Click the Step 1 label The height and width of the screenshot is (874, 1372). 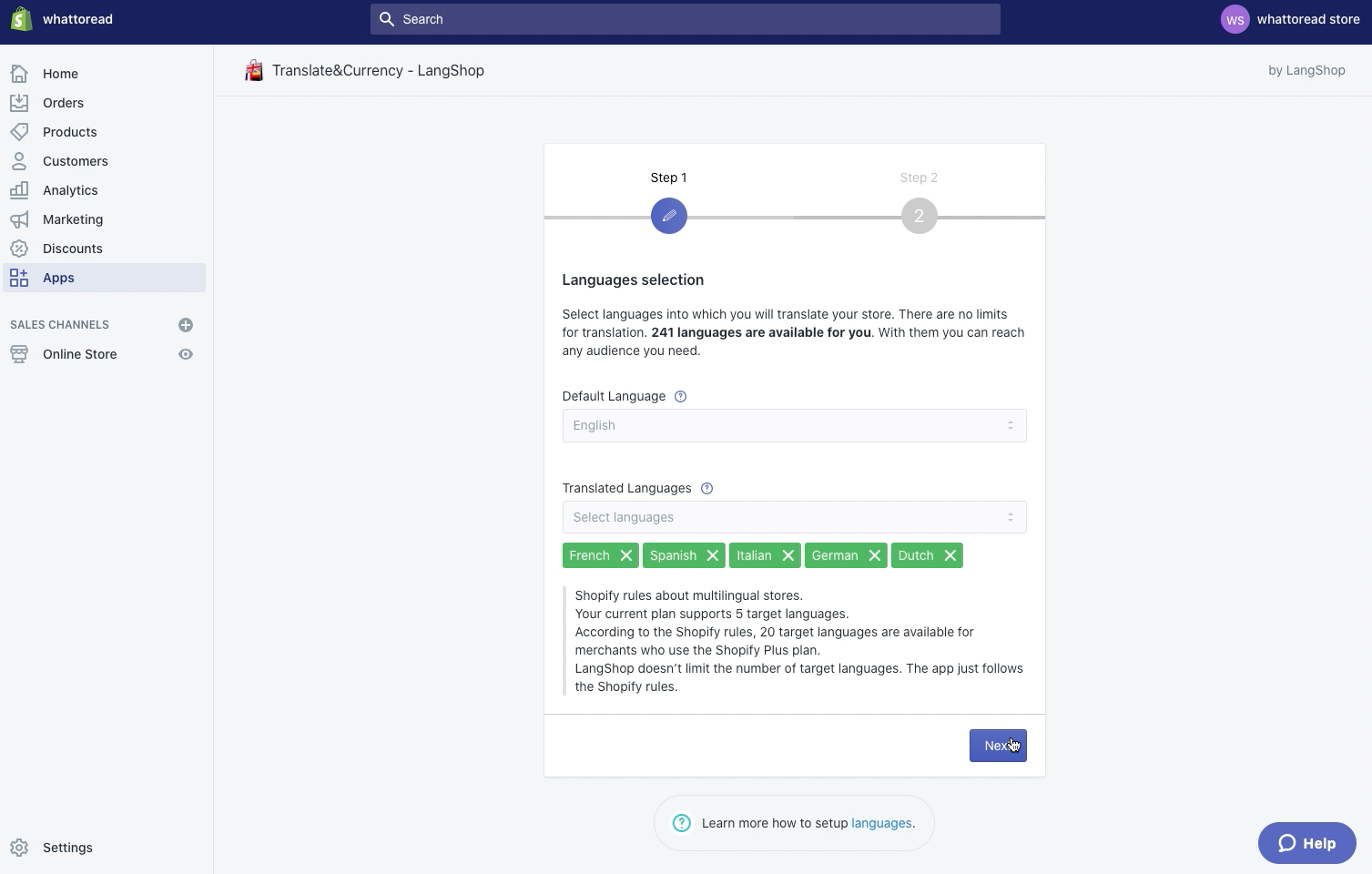[669, 178]
